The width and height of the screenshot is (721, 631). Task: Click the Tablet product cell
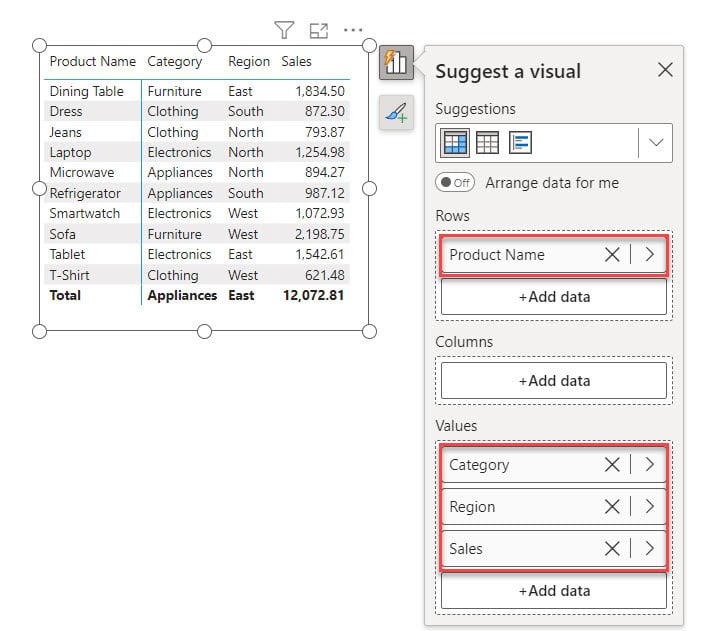(x=67, y=254)
